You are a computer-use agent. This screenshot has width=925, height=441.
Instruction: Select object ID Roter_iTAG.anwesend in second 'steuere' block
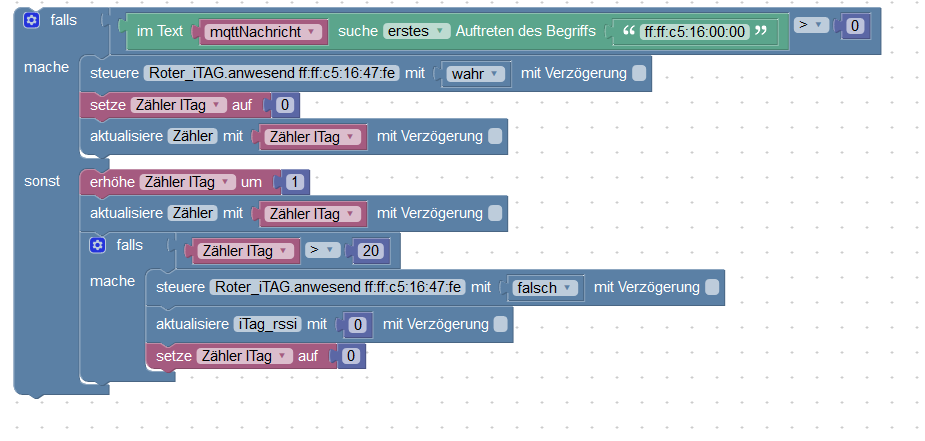coord(337,287)
